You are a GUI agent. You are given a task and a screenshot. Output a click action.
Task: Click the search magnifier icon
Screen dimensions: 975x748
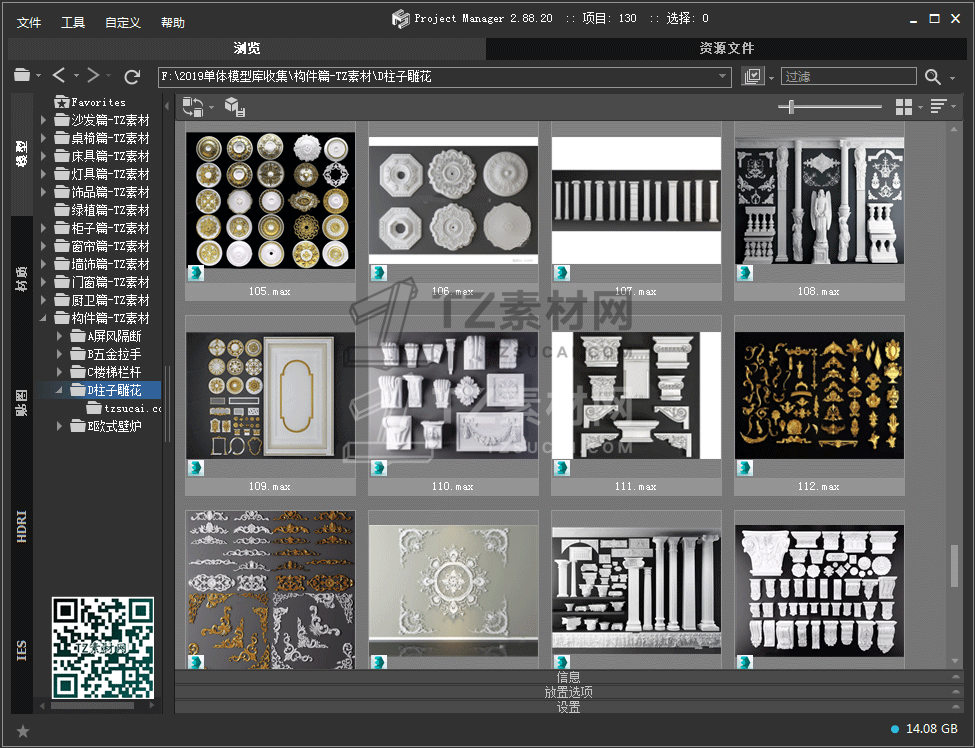(932, 77)
